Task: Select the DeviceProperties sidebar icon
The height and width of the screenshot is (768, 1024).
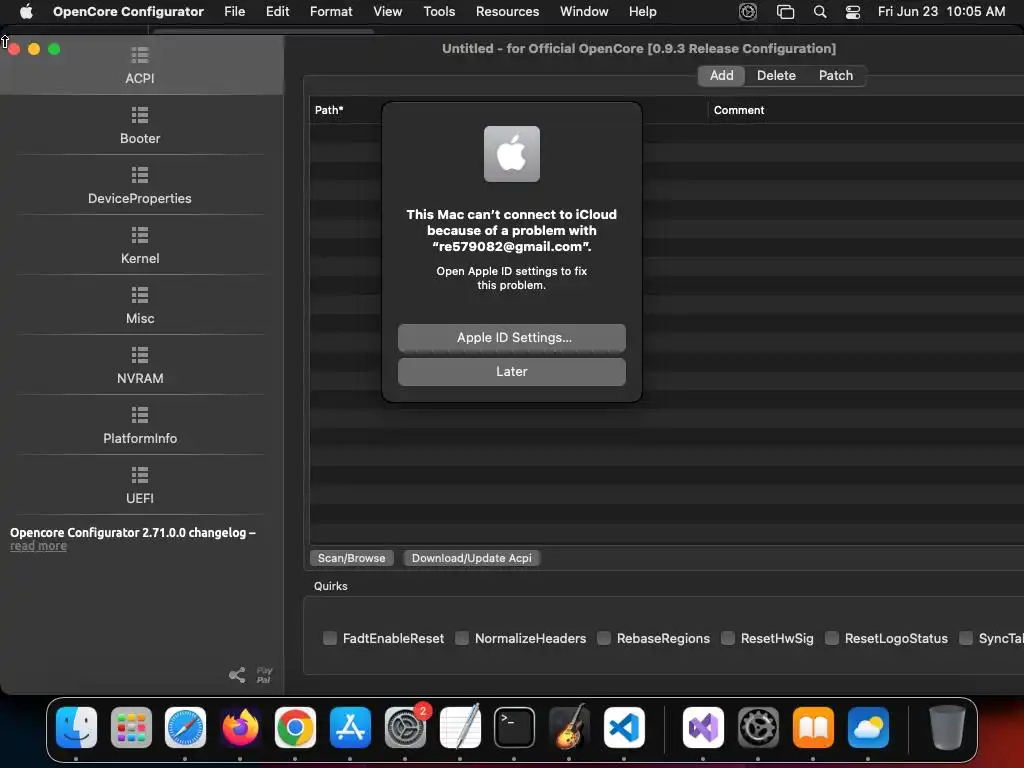Action: tap(140, 175)
